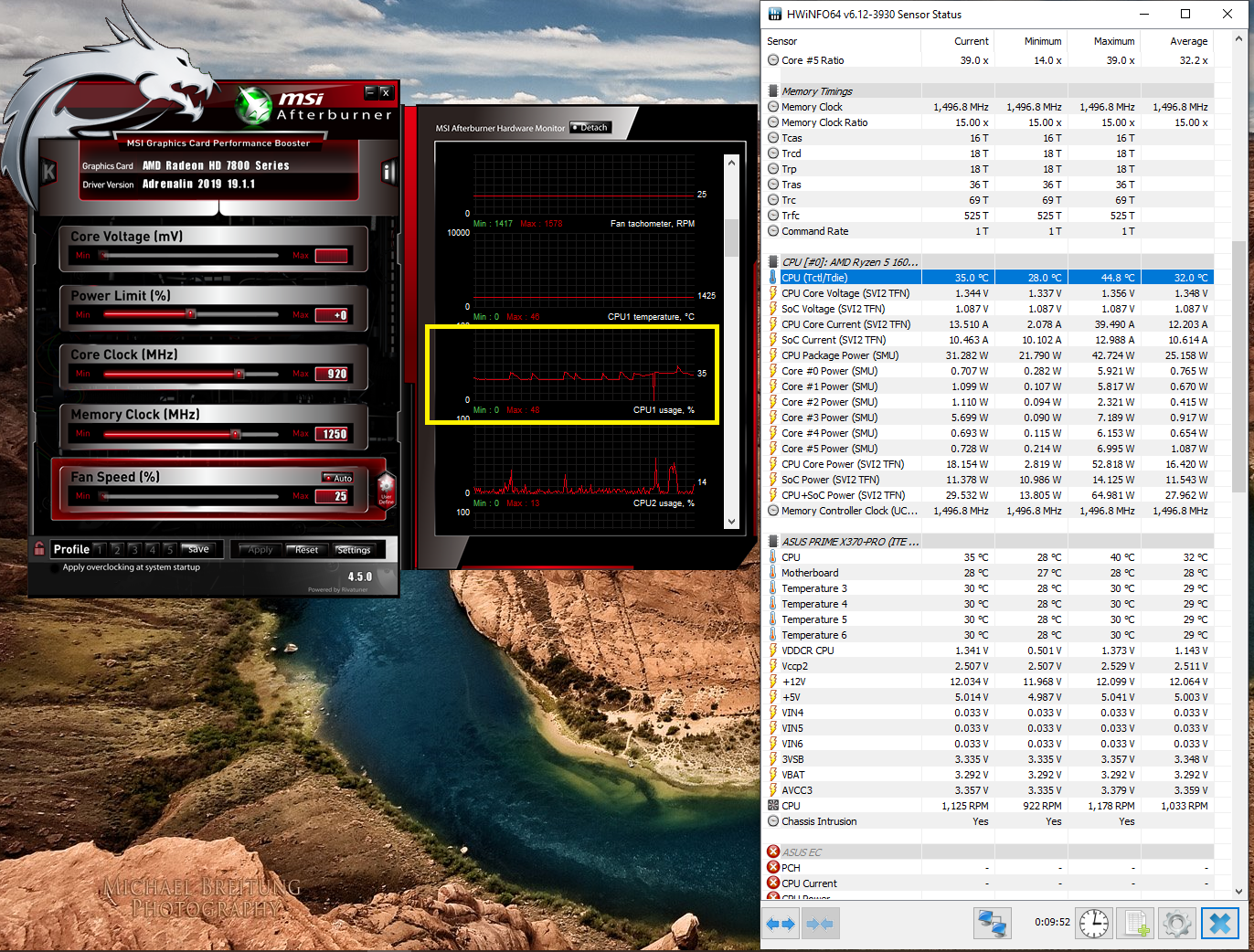The width and height of the screenshot is (1254, 952).
Task: Collapse the CPU [#0]: AMD Ryzen 5 group
Action: click(773, 262)
